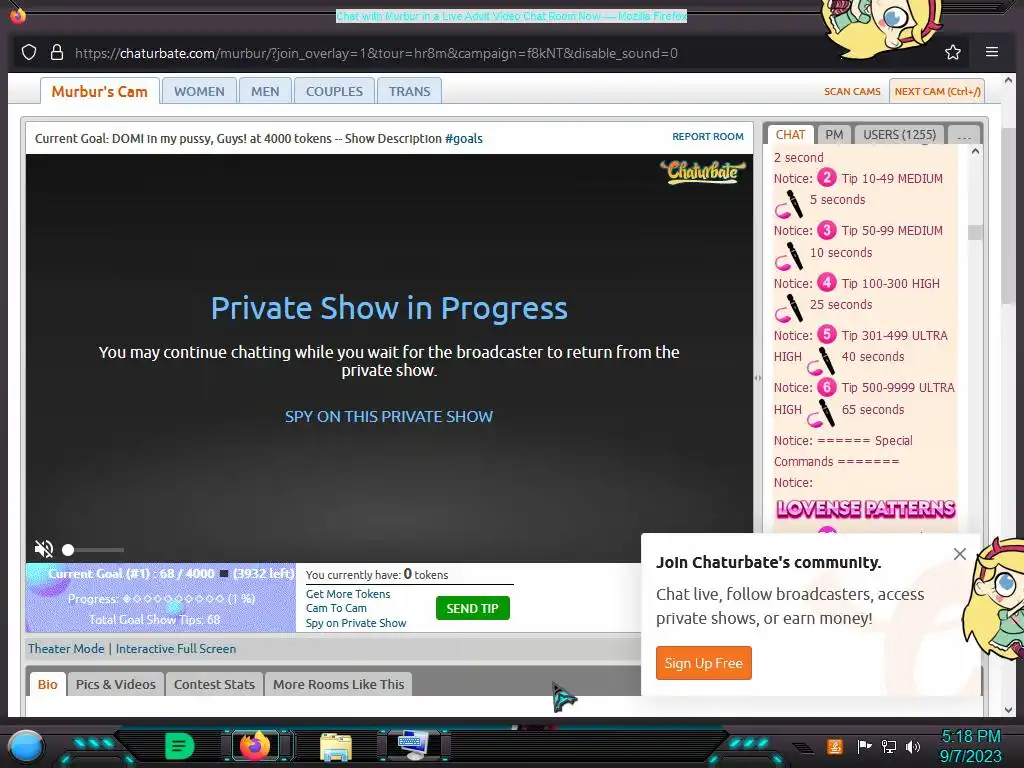Viewport: 1024px width, 768px height.
Task: Open the WOMEN tab
Action: pos(199,91)
